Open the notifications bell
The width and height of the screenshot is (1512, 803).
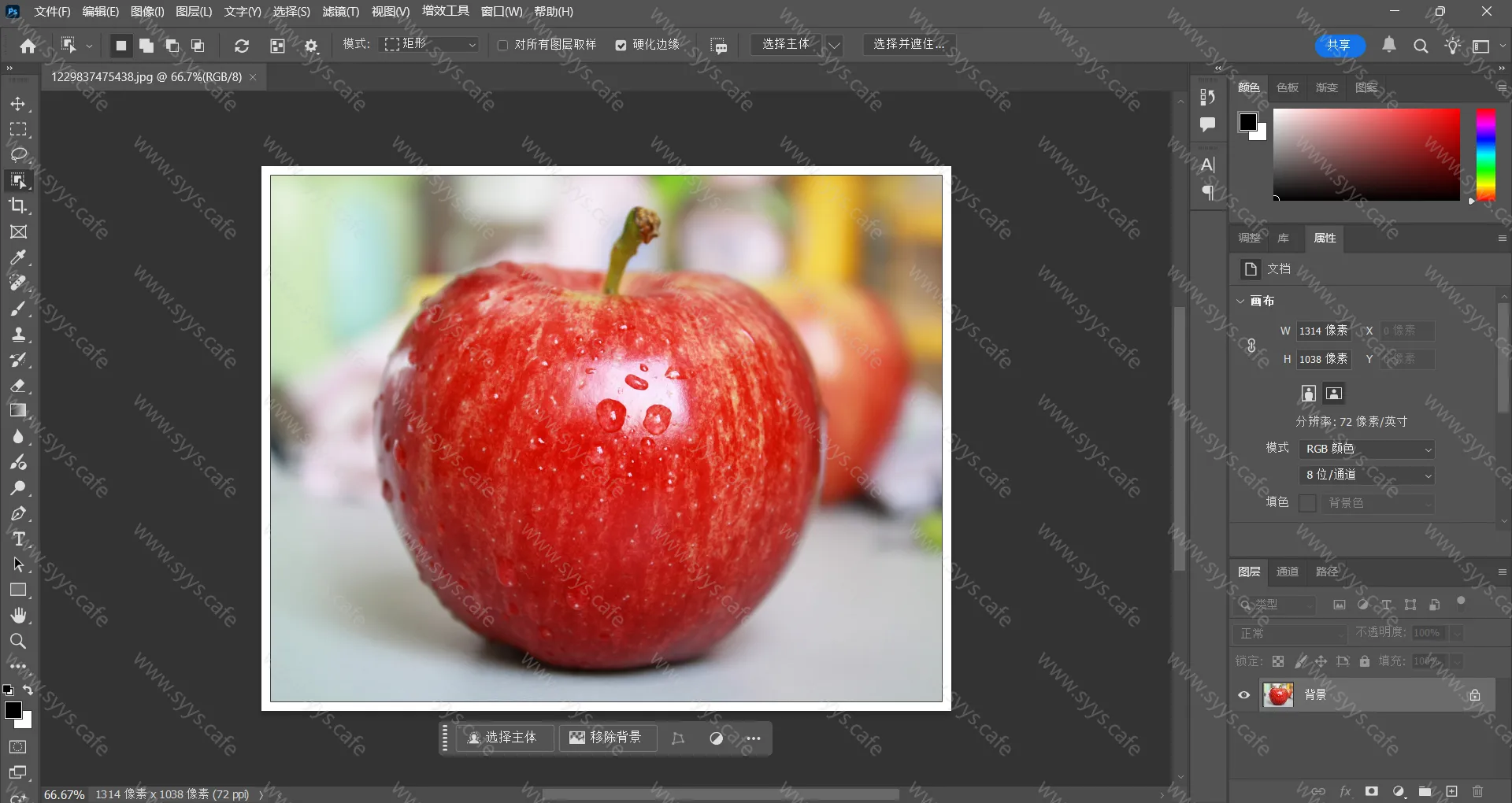click(x=1389, y=45)
